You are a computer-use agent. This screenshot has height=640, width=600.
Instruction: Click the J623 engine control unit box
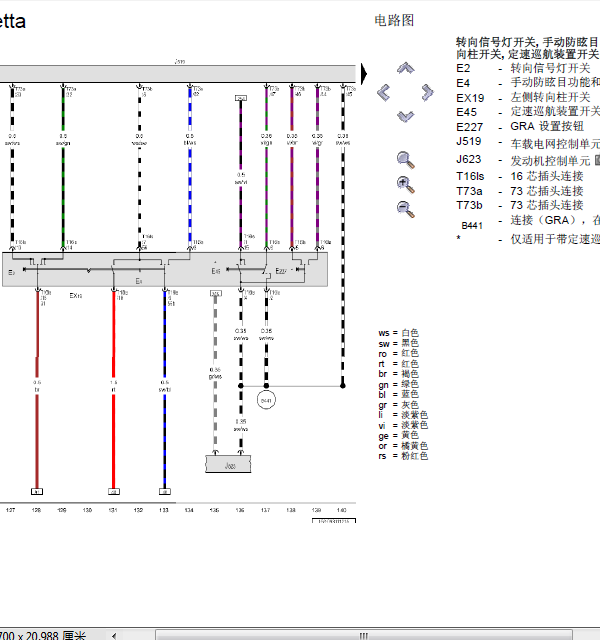228,464
